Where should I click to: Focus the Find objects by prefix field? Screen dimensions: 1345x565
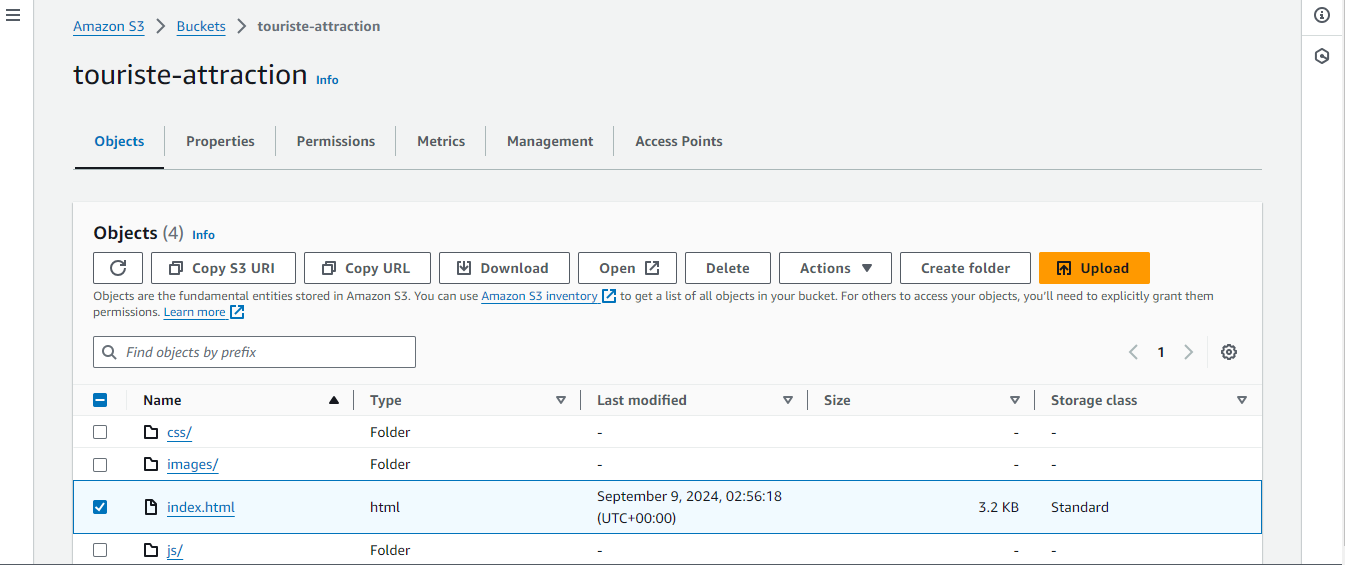(254, 352)
